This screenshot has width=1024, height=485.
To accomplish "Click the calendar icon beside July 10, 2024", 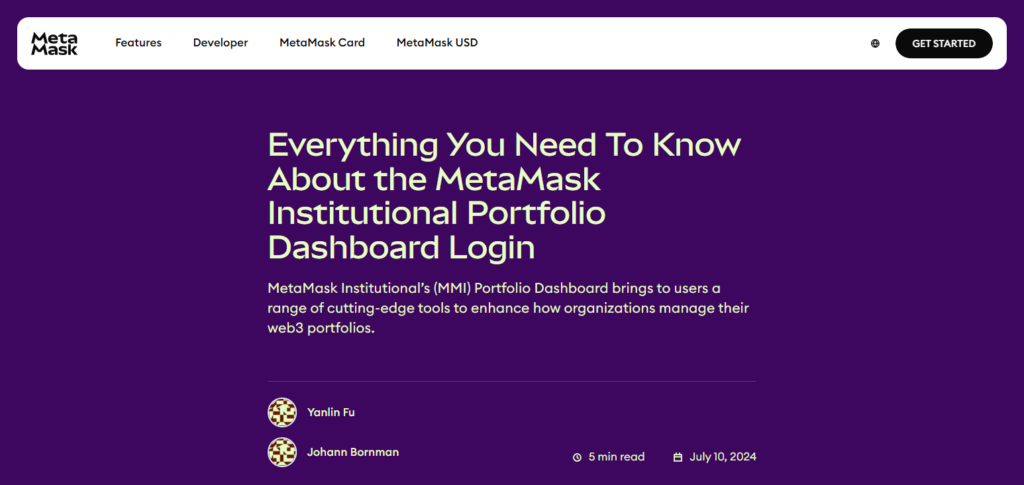I will pyautogui.click(x=678, y=458).
